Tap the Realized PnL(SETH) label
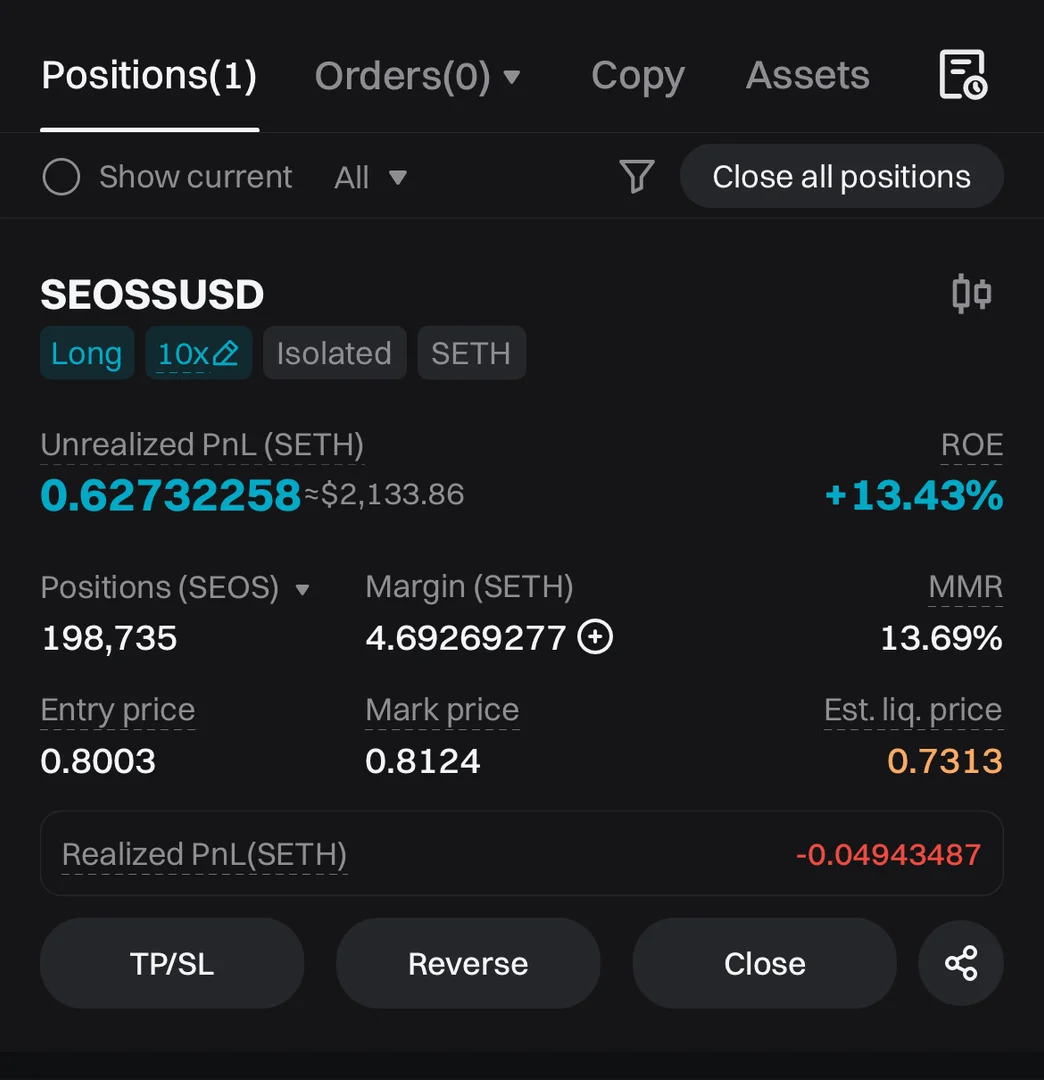1044x1080 pixels. pyautogui.click(x=204, y=855)
